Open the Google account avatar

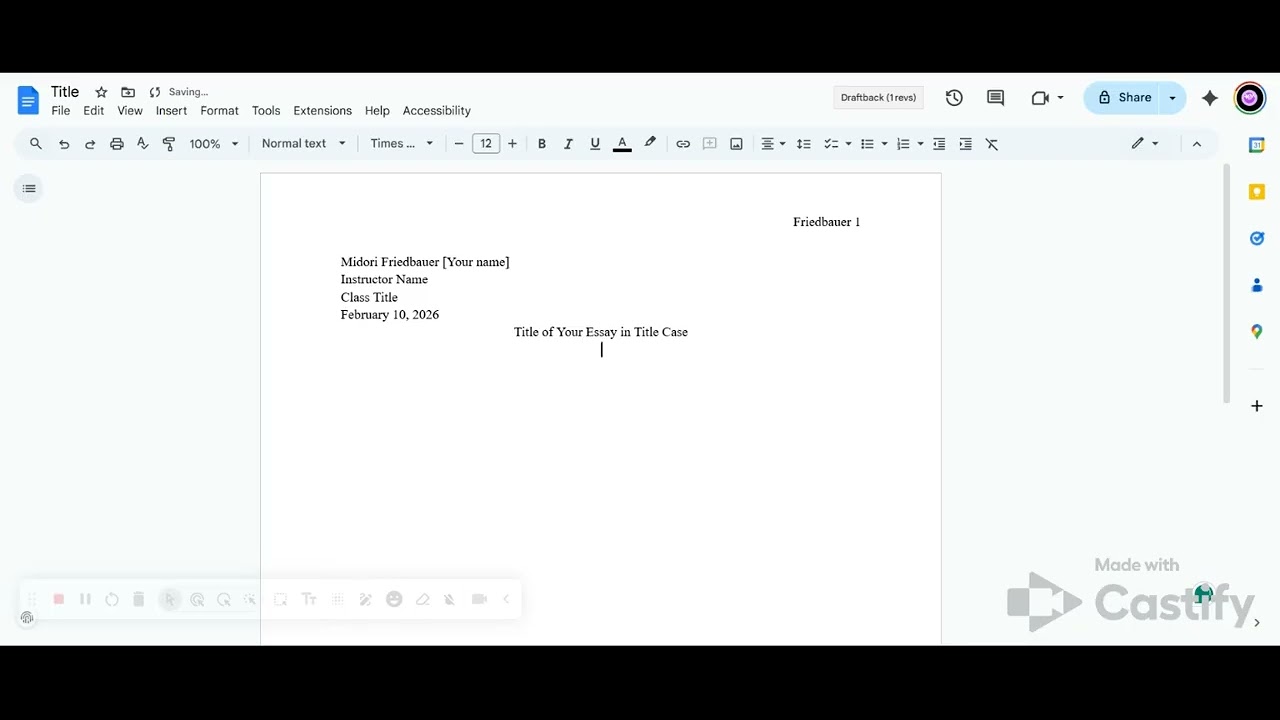1249,98
